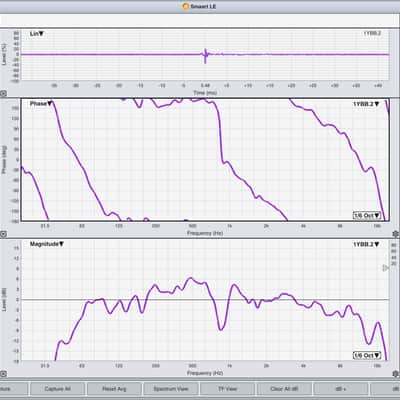Click coherence threshold triangle marker on magnitude plot
This screenshot has width=400, height=400.
point(385,268)
